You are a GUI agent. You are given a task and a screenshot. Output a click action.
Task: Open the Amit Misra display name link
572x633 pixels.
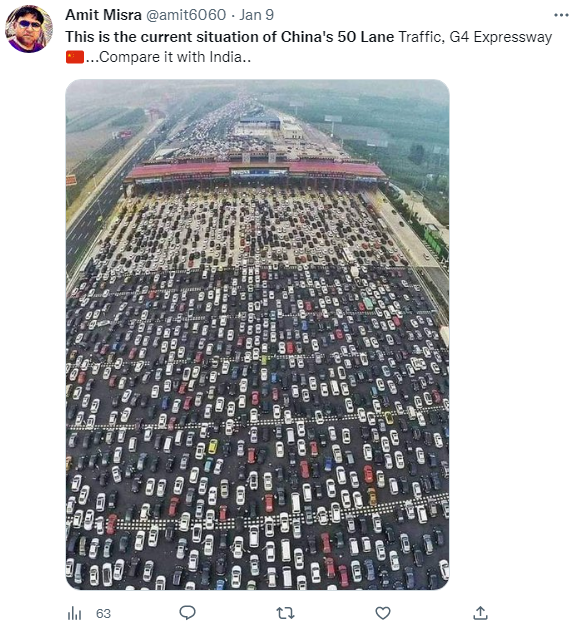(103, 15)
